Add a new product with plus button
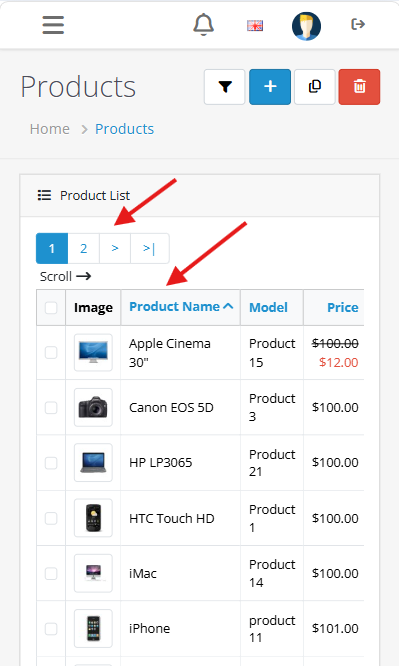The height and width of the screenshot is (666, 399). point(270,87)
